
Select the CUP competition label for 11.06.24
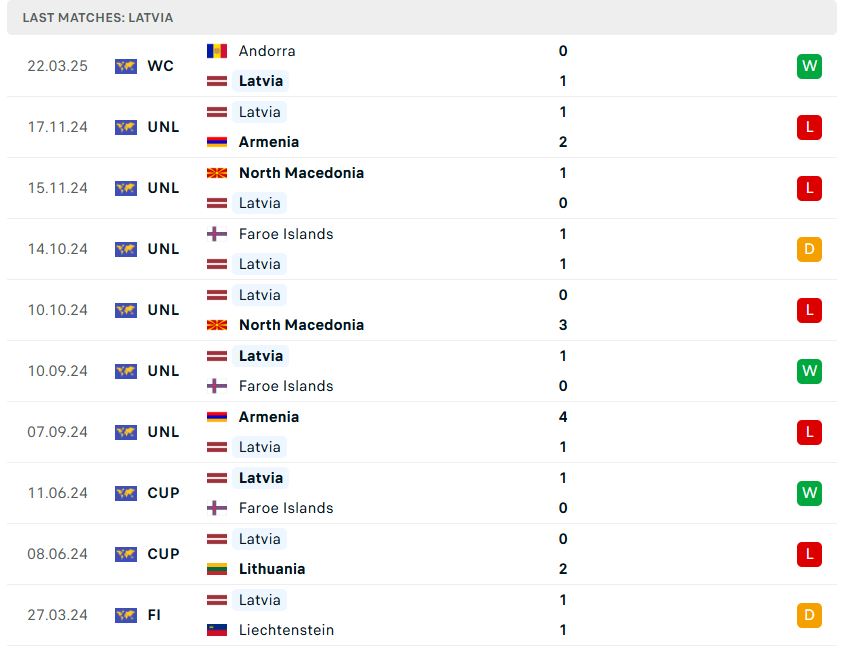[163, 493]
